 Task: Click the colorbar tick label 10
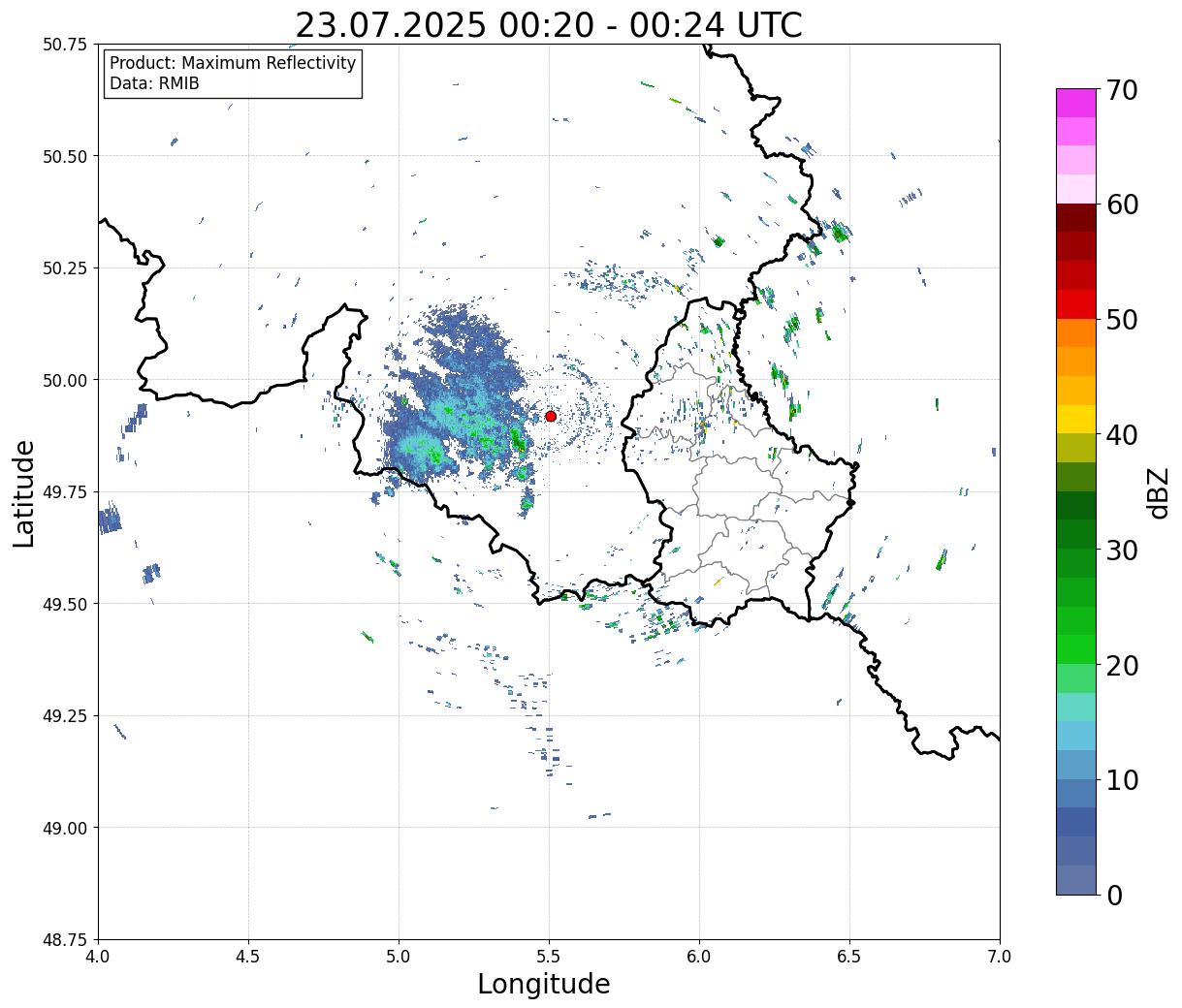coord(1122,780)
